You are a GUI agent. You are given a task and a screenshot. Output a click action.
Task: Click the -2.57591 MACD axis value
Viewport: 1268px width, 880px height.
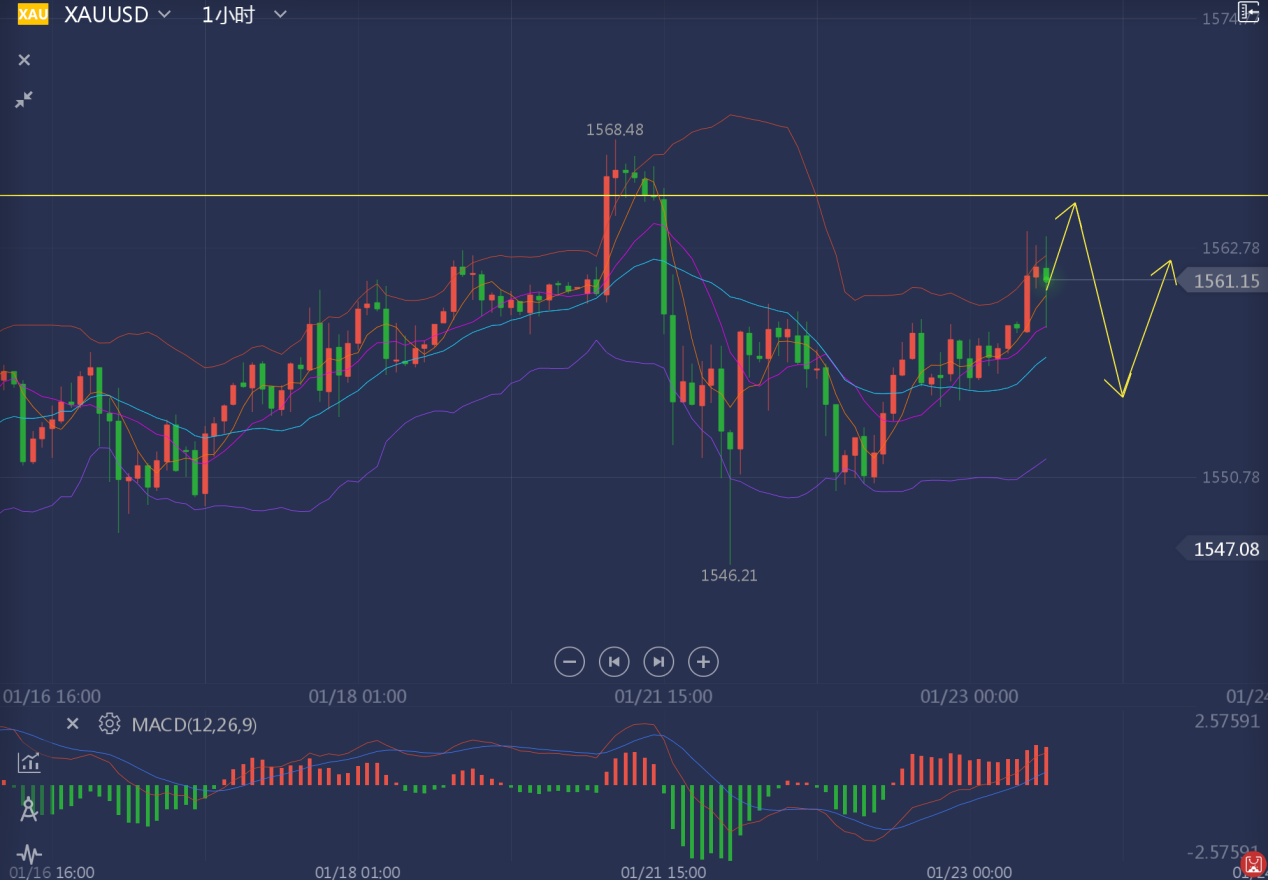(x=1224, y=852)
